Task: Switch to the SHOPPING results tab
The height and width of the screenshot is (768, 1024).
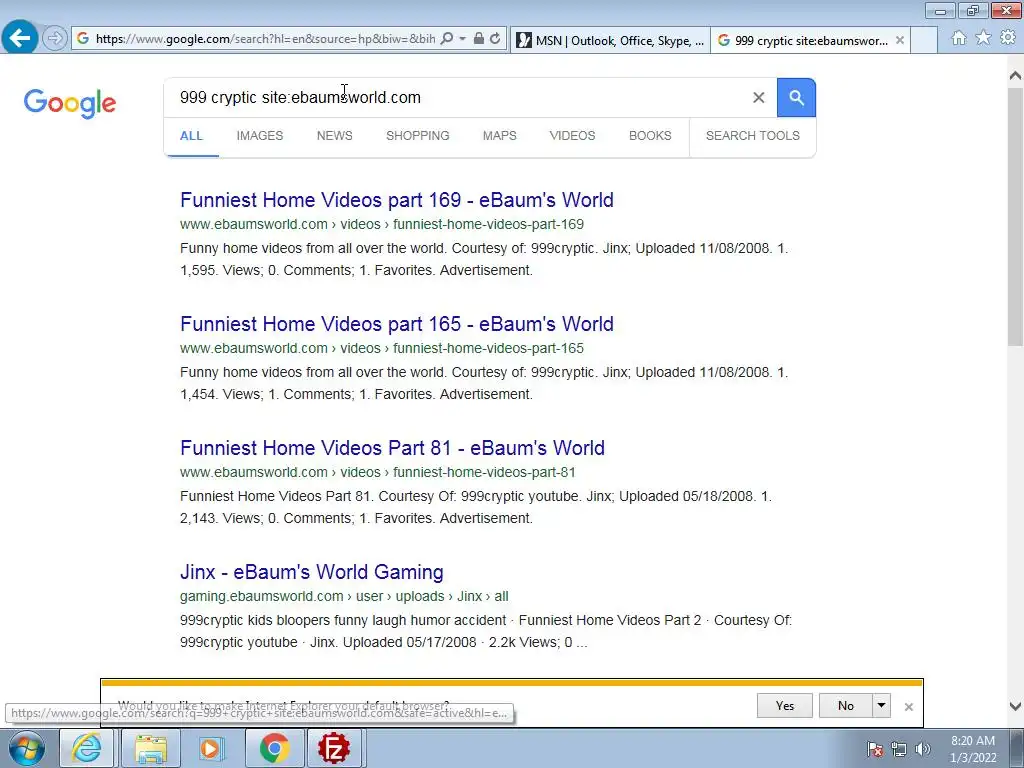Action: [417, 136]
